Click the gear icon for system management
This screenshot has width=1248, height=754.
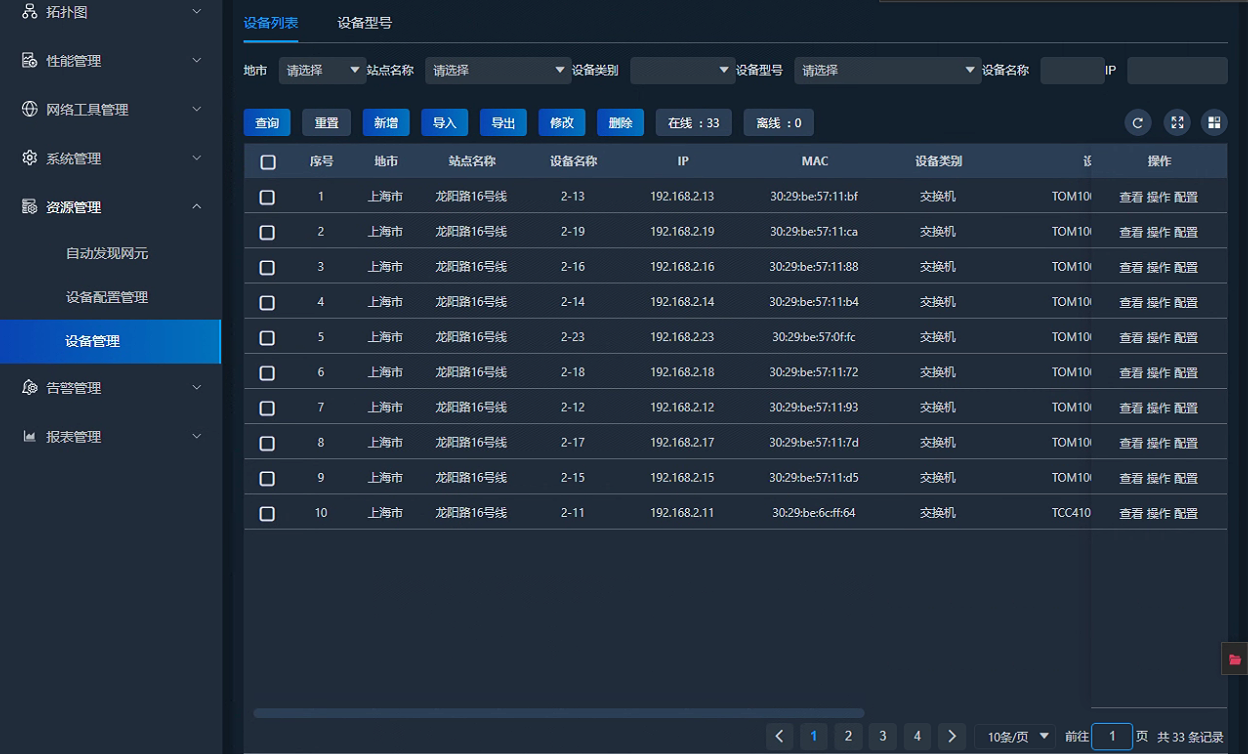pos(30,158)
